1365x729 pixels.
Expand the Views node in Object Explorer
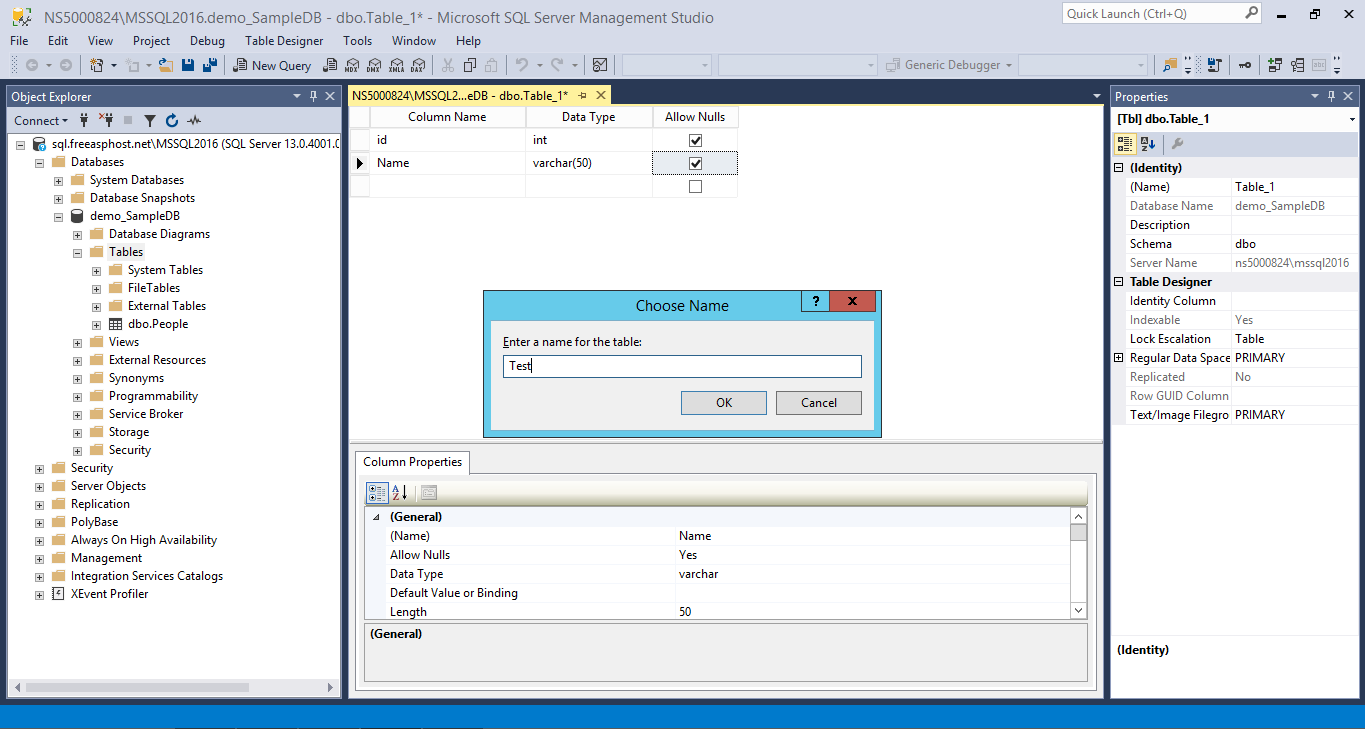click(x=77, y=341)
